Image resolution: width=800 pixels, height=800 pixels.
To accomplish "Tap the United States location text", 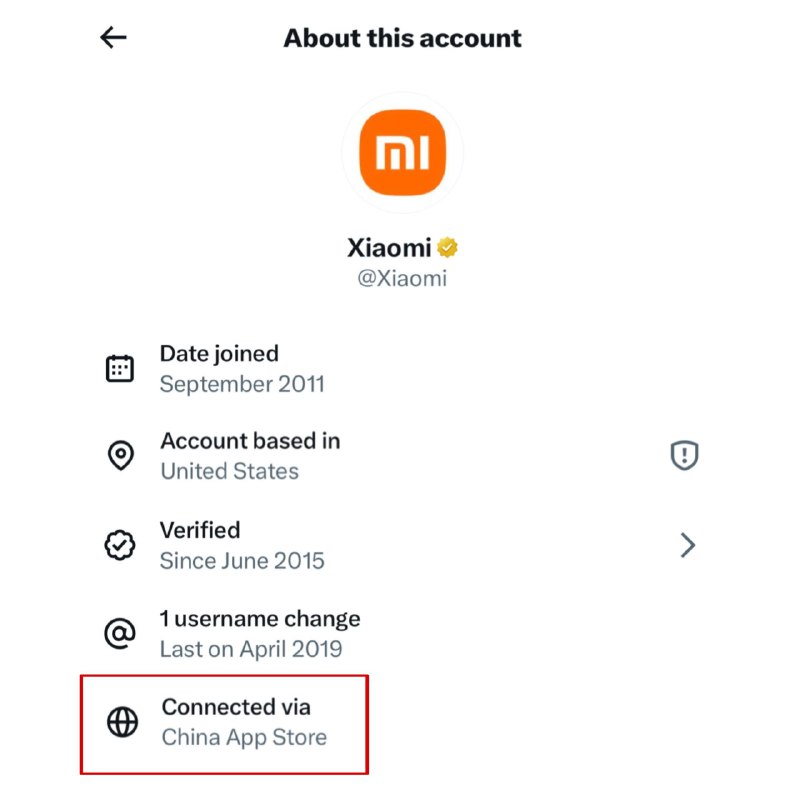I will [x=229, y=471].
